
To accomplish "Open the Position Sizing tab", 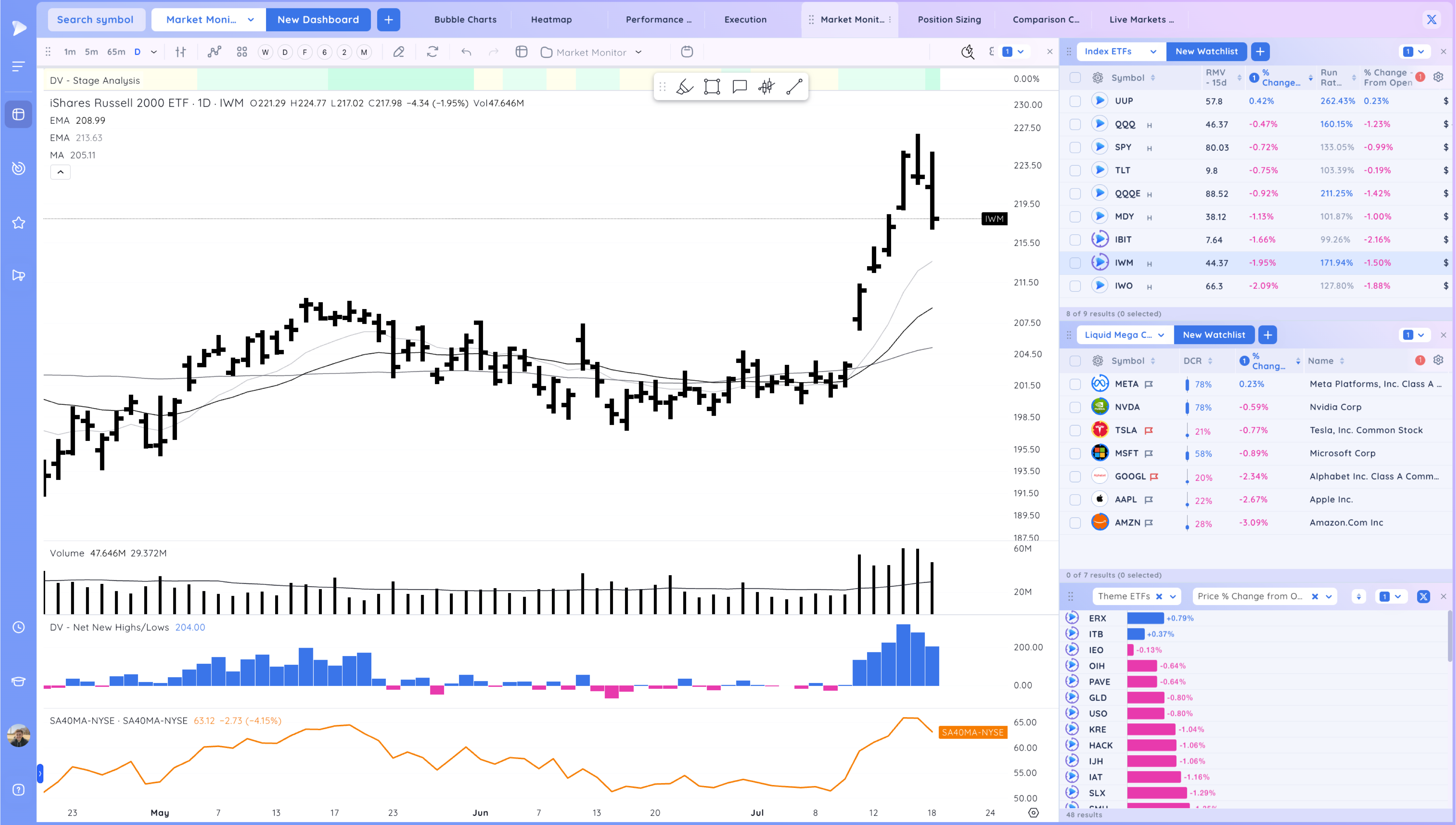I will click(949, 19).
